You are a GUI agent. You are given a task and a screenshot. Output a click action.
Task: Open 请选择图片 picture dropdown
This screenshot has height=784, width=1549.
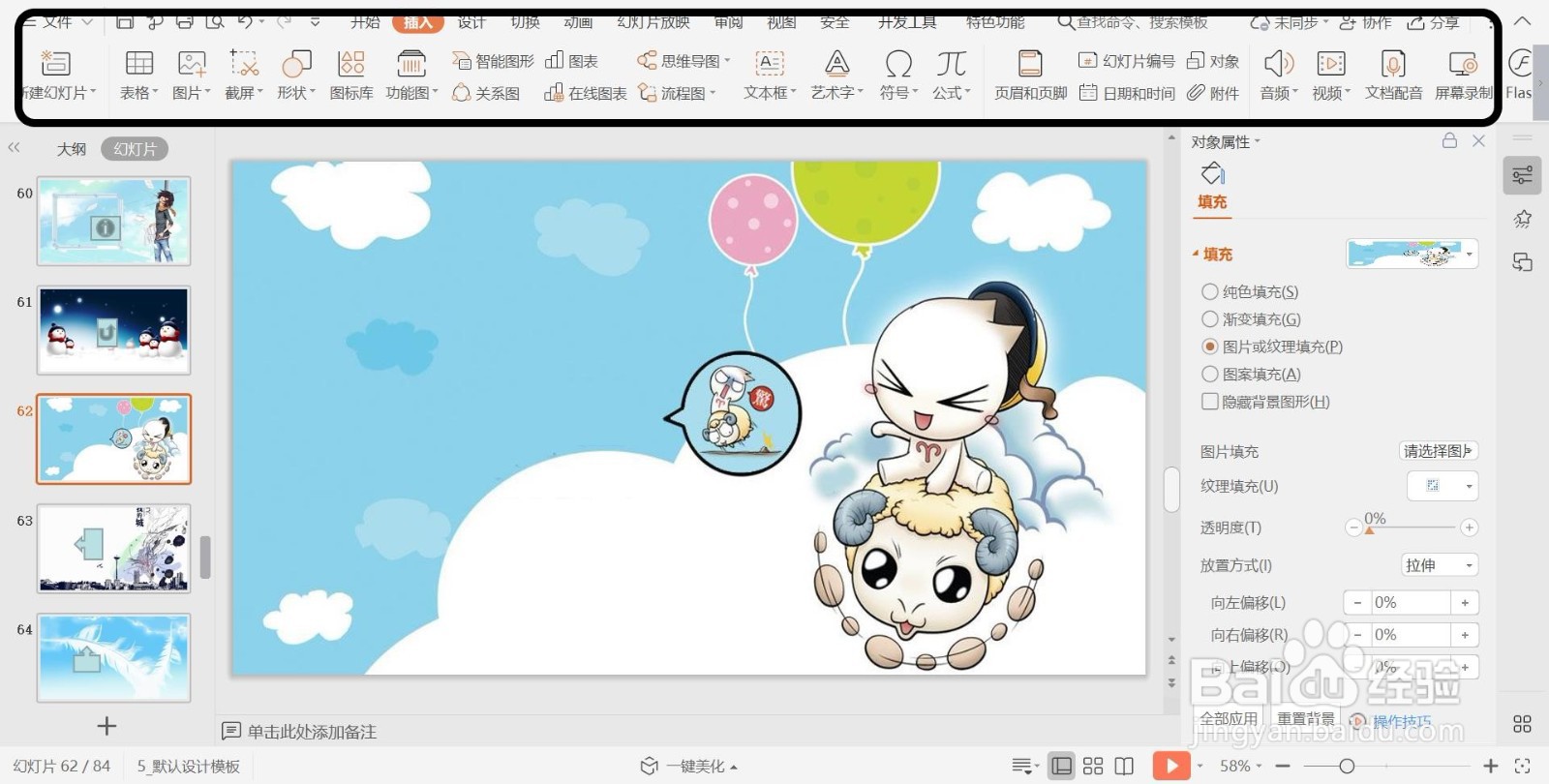click(x=1439, y=451)
